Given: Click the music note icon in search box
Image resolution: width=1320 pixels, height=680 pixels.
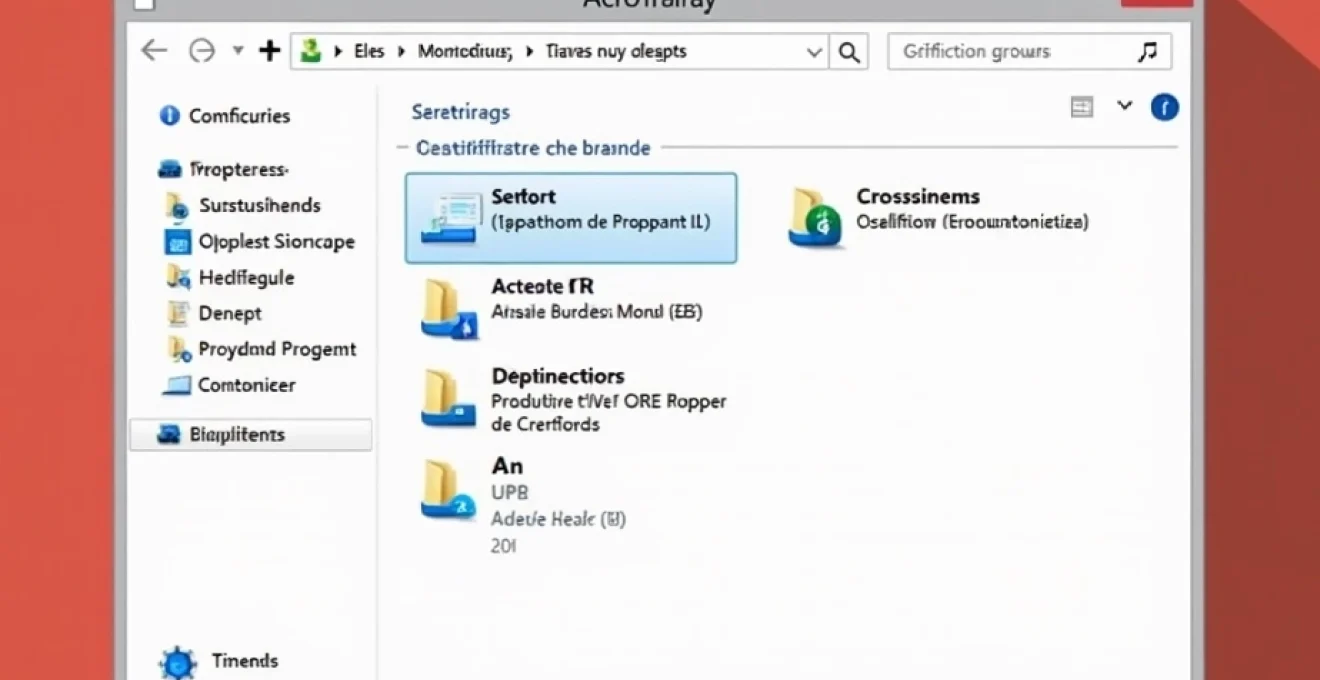Looking at the screenshot, I should click(x=1148, y=52).
